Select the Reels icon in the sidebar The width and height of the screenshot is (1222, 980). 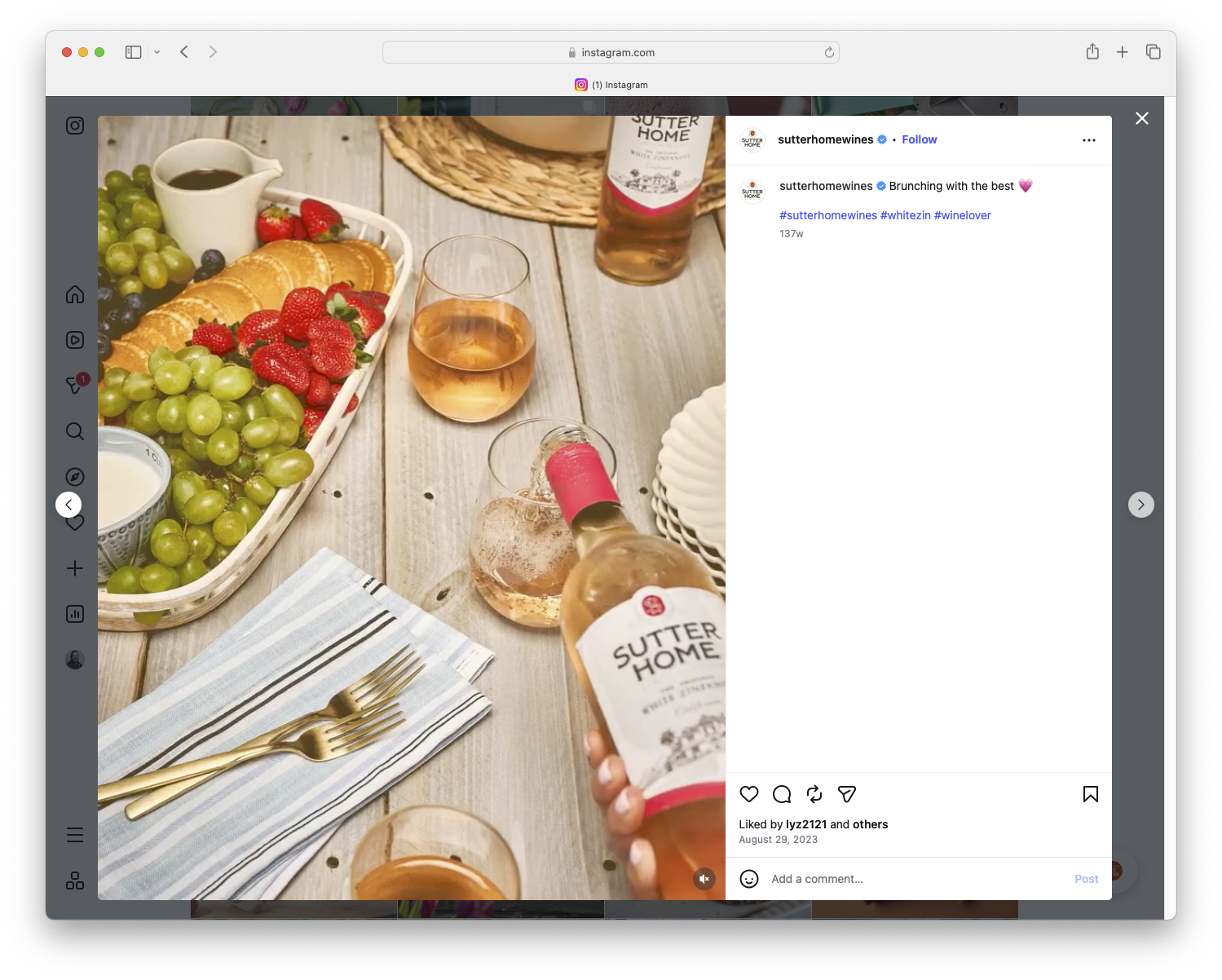coord(74,340)
